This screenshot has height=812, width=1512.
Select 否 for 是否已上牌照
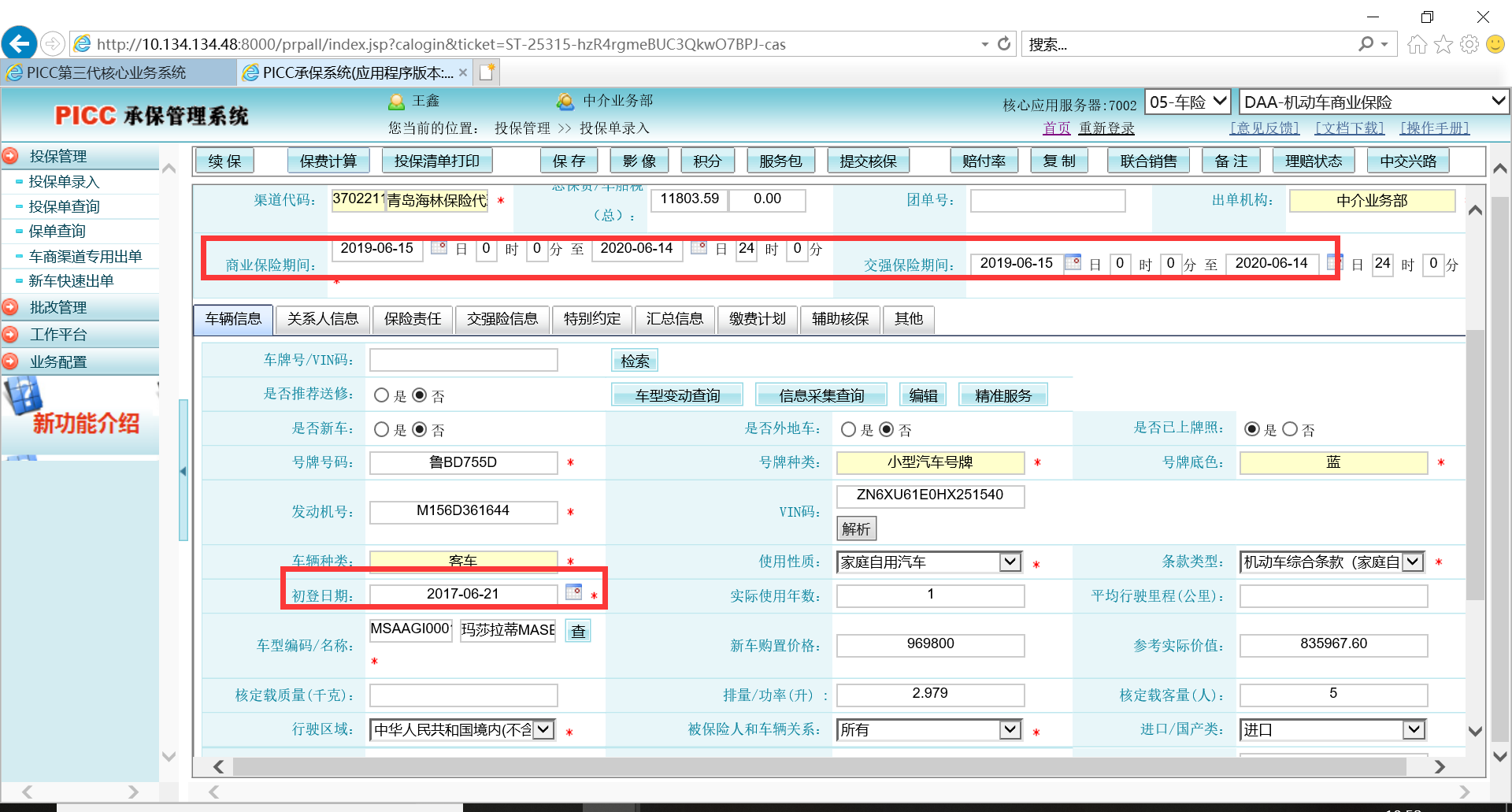1290,429
